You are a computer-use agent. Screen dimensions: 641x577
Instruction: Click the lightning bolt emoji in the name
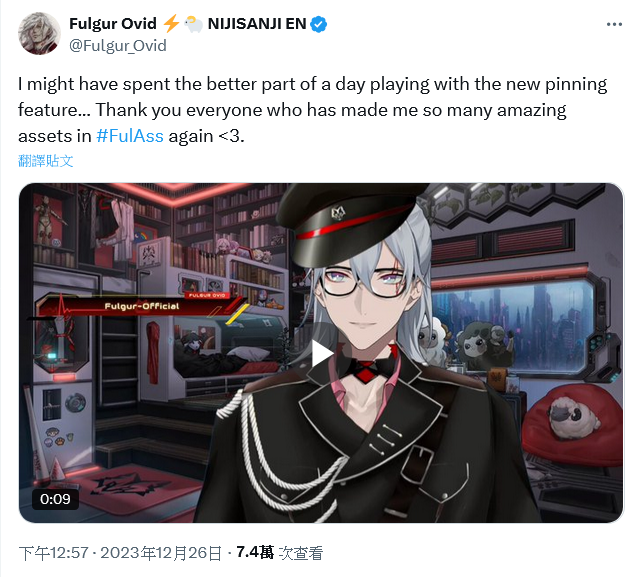(x=171, y=23)
